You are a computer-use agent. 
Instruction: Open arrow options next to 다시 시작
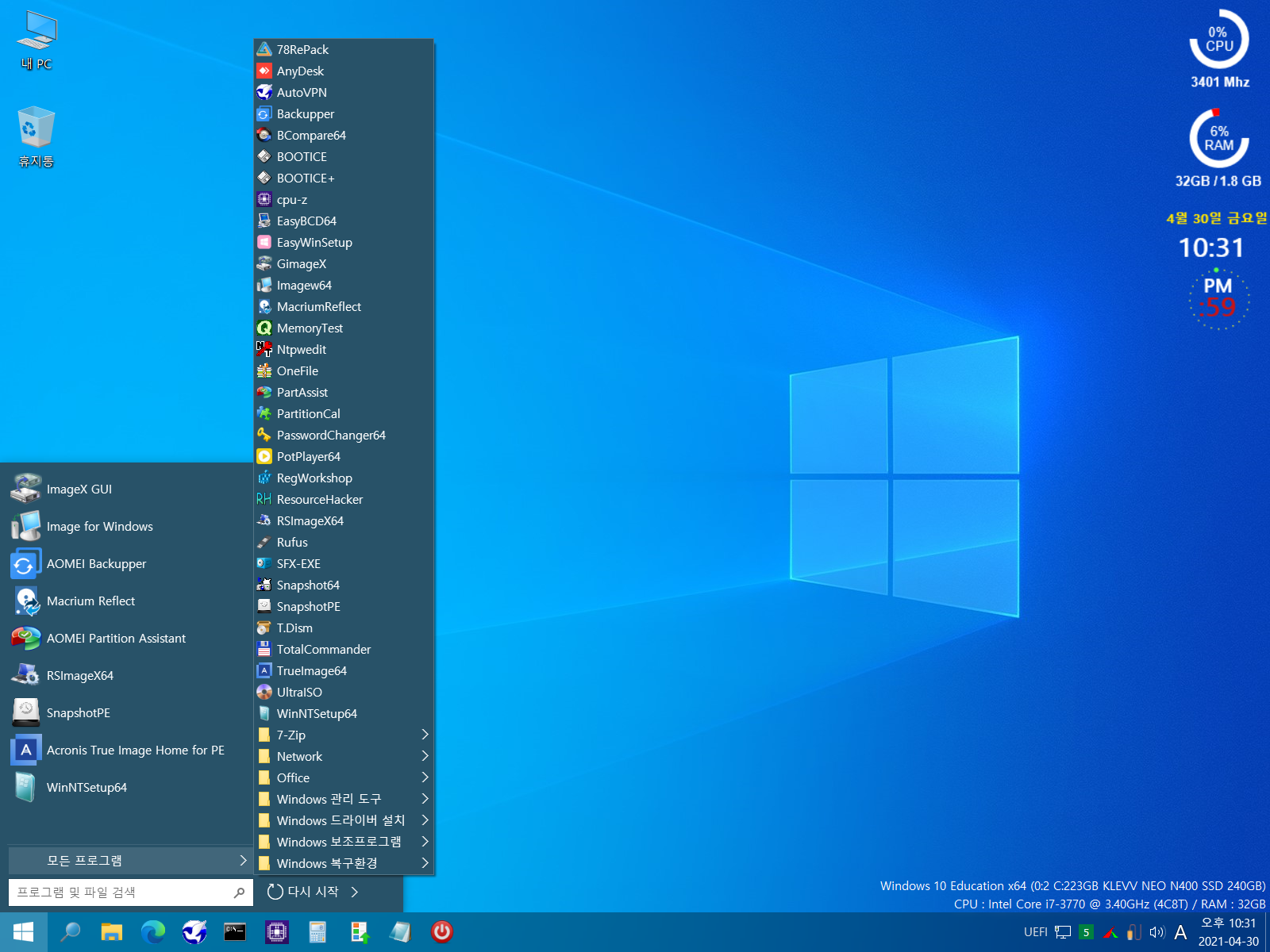tap(355, 892)
